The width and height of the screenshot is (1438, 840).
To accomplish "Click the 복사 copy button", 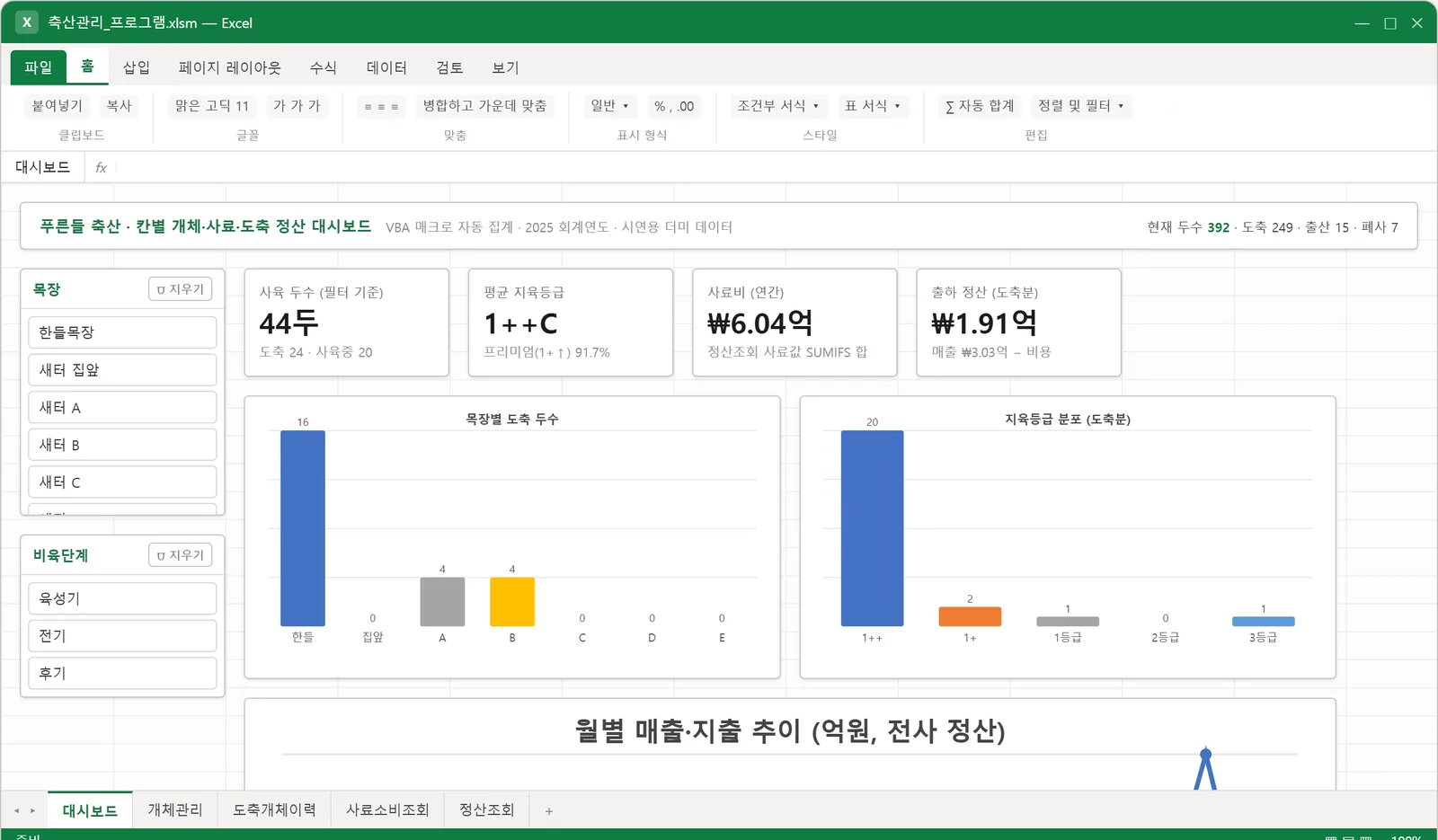I will coord(119,106).
